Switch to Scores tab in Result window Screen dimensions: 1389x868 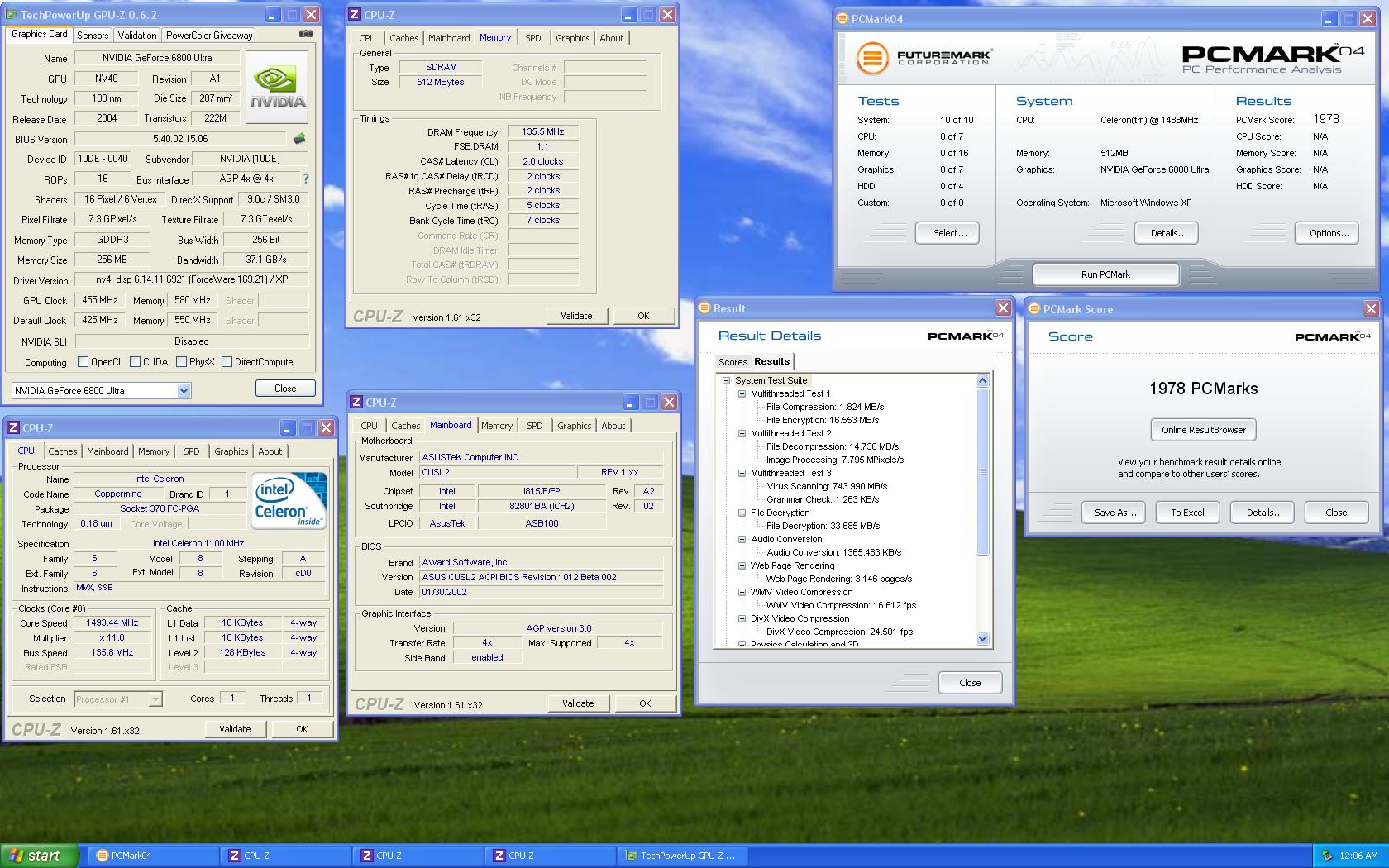tap(733, 362)
